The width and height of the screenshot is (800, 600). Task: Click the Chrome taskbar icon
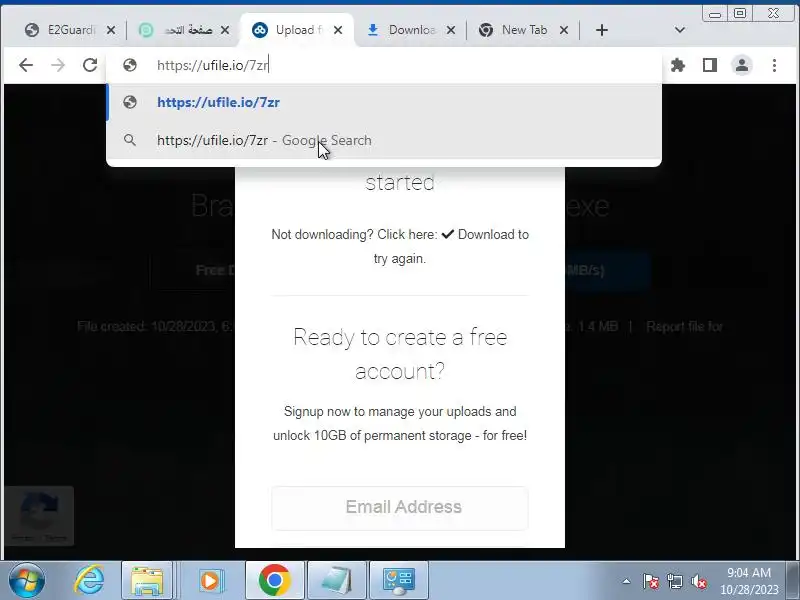click(275, 581)
